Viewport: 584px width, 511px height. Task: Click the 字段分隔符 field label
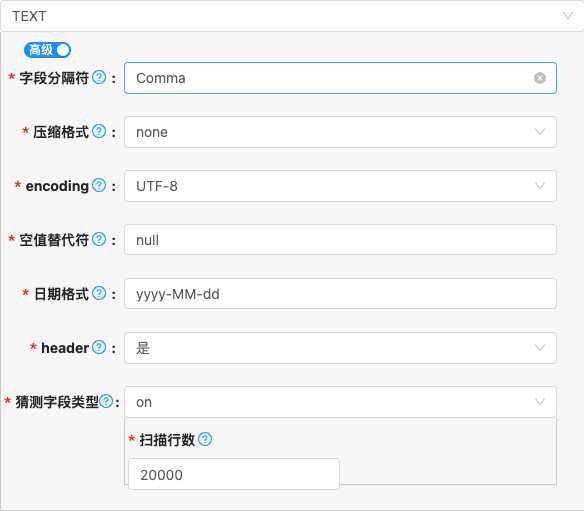coord(54,78)
